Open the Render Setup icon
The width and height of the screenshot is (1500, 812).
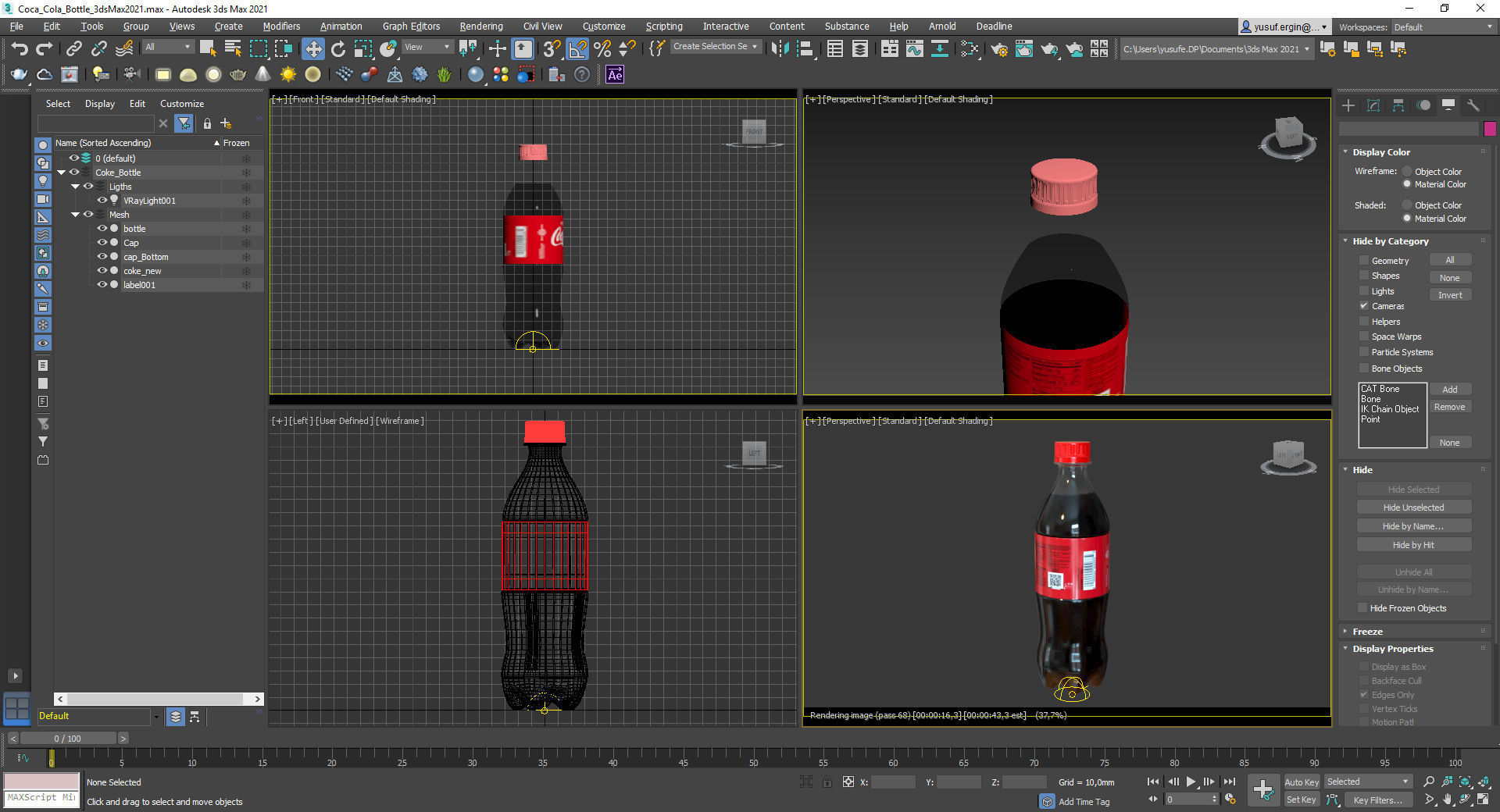pyautogui.click(x=999, y=49)
